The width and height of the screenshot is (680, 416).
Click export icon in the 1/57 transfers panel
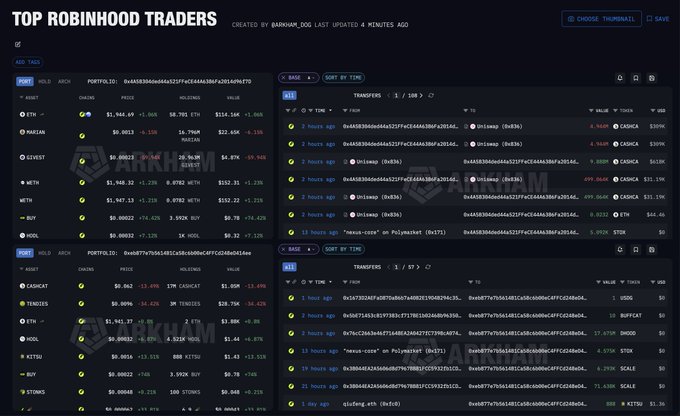[651, 249]
